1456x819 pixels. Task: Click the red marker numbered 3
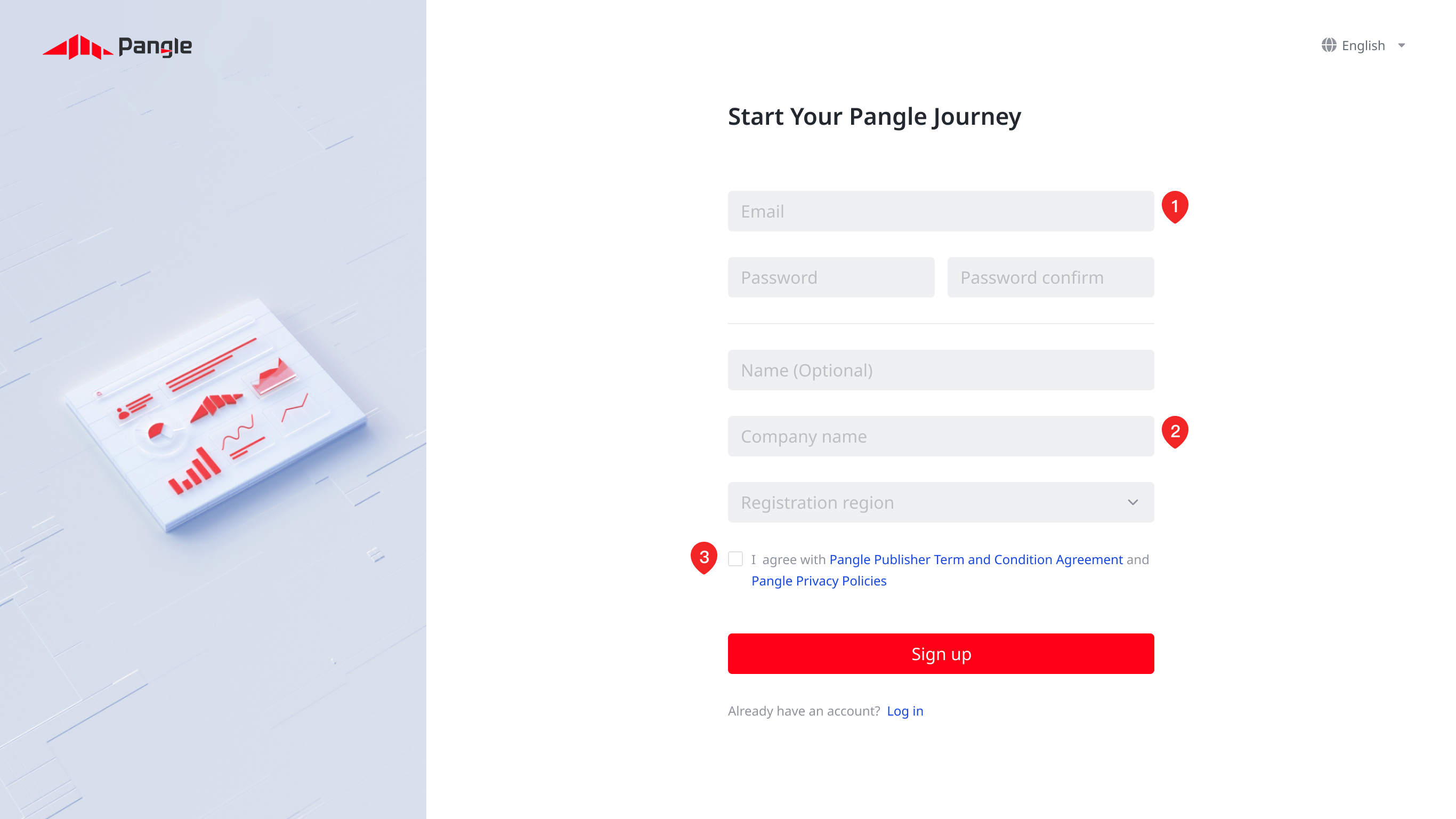point(703,557)
